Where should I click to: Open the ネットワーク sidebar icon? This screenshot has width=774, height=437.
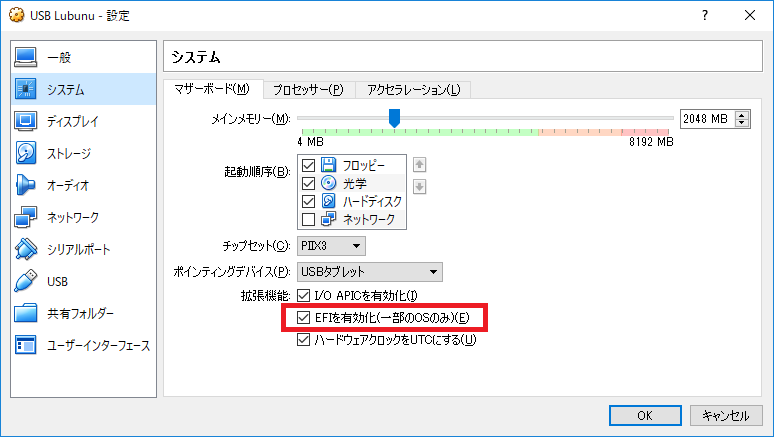25,217
